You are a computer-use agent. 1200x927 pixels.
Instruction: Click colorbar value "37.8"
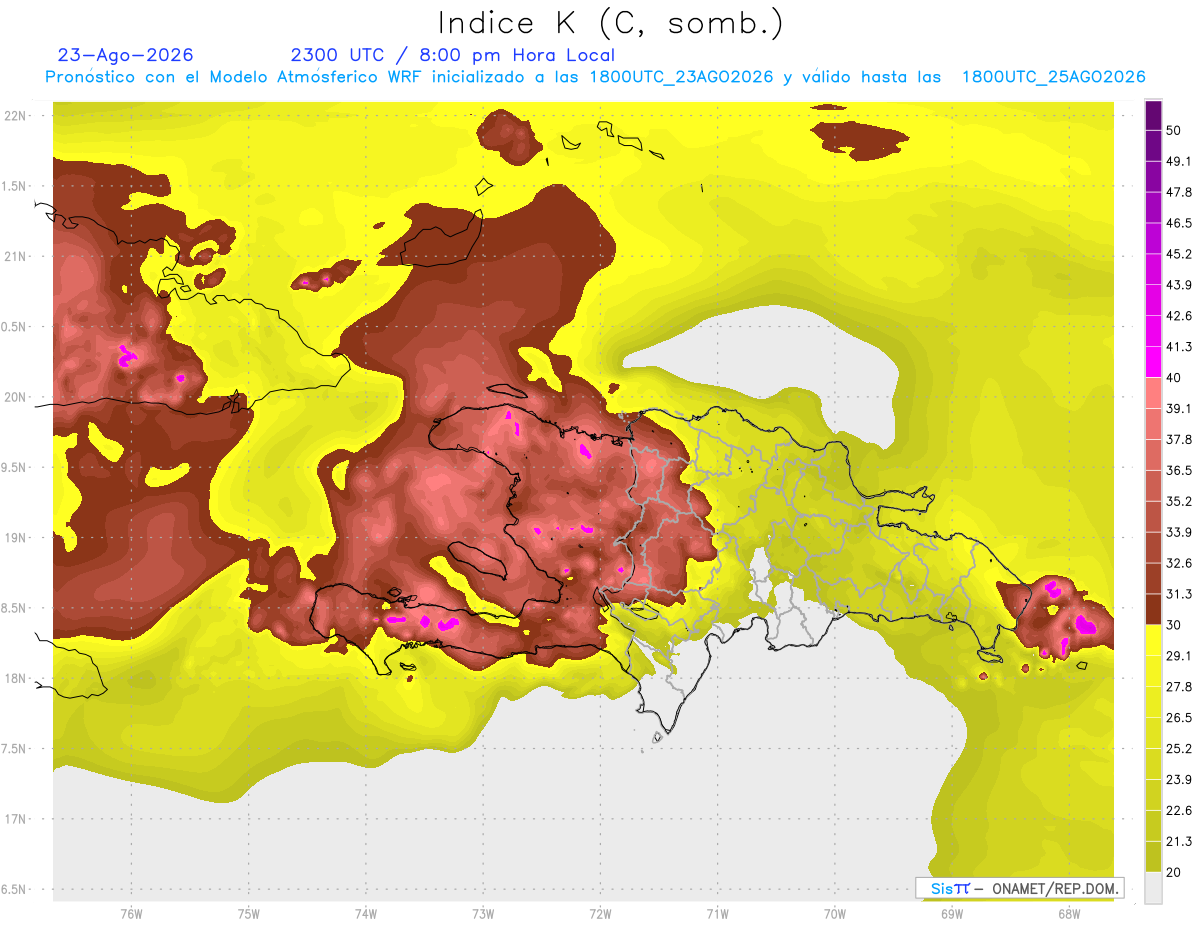pos(1179,440)
